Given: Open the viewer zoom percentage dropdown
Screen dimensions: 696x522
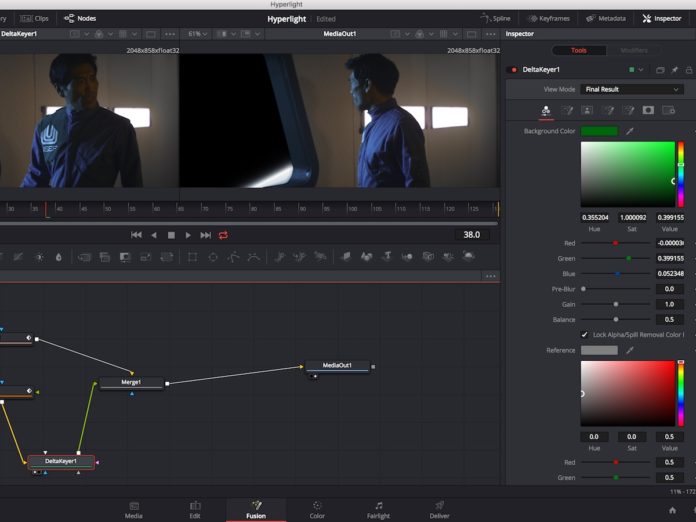Looking at the screenshot, I should click(198, 34).
